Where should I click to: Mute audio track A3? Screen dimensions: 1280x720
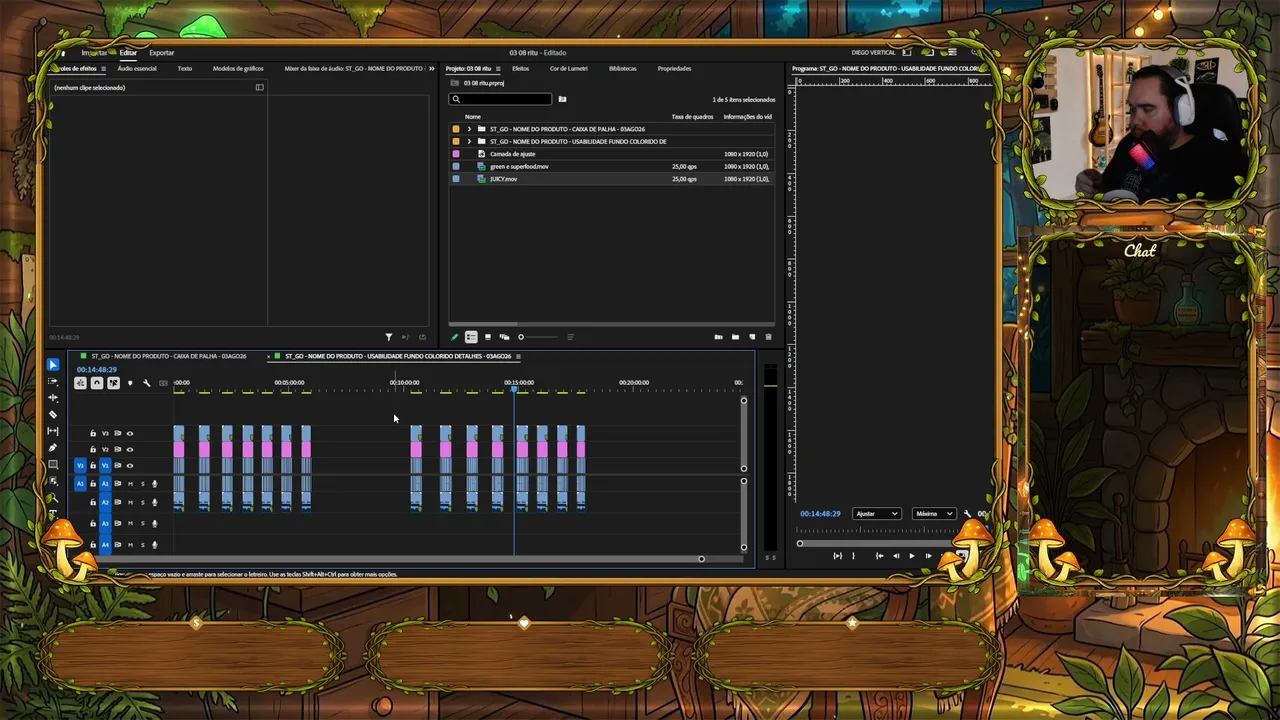pos(130,523)
